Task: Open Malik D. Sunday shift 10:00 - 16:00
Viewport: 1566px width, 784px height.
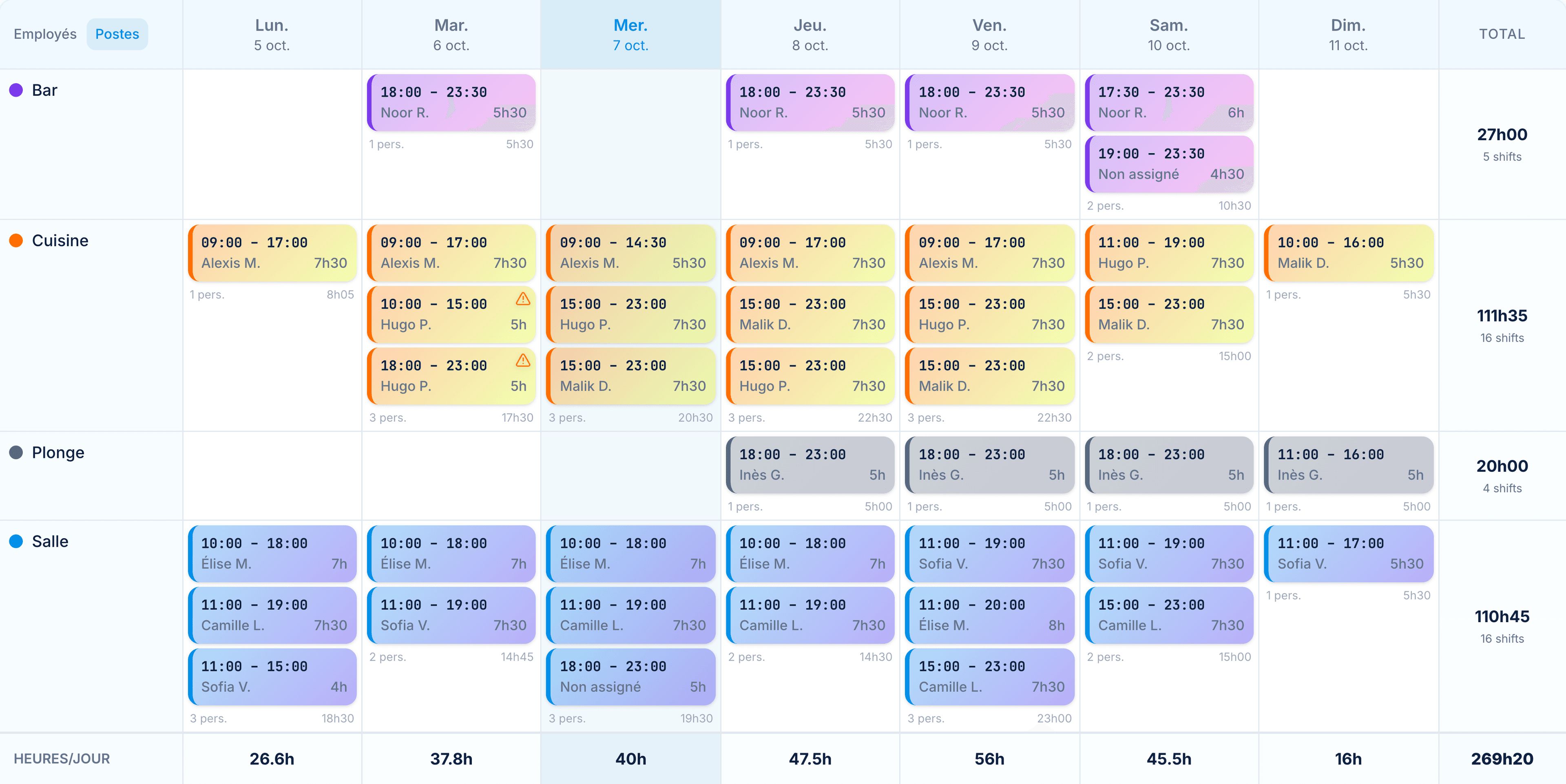Action: pos(1348,253)
